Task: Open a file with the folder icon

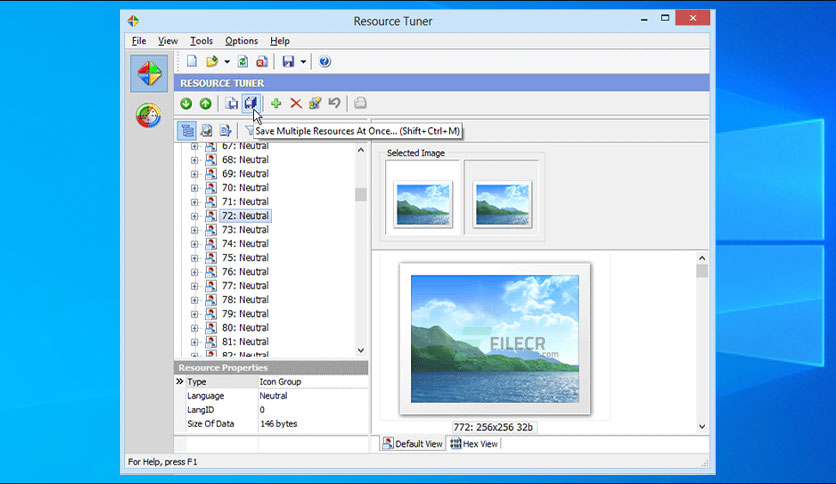Action: (x=212, y=61)
